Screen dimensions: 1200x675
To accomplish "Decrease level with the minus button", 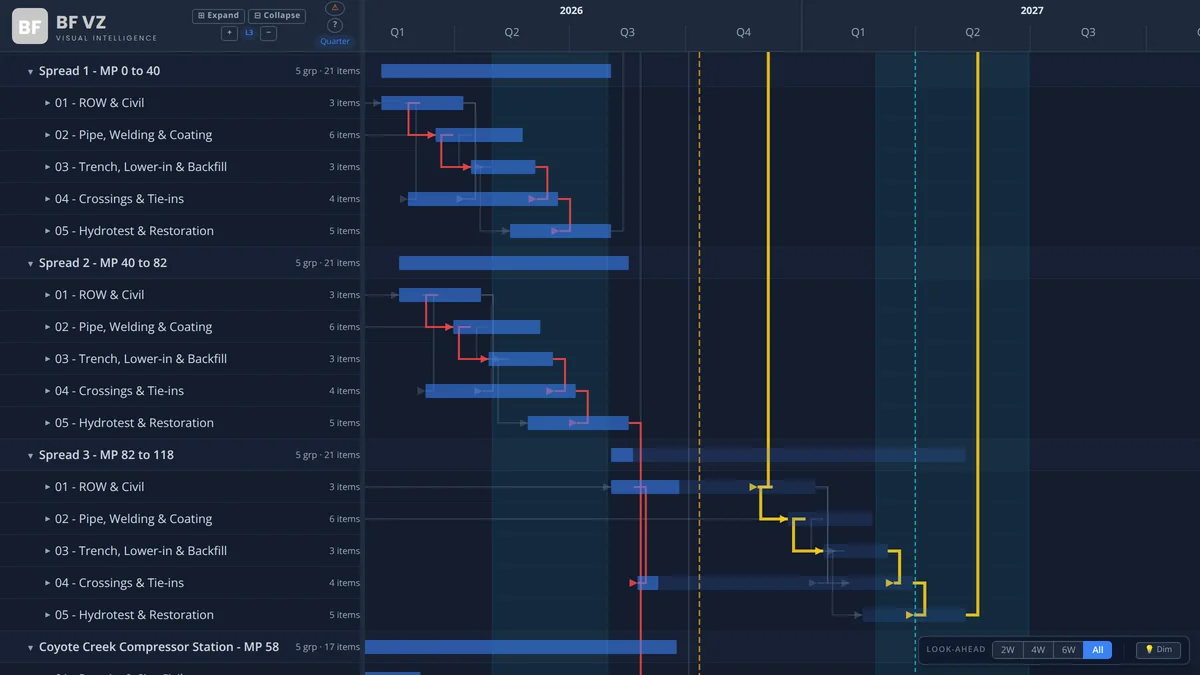I will pos(268,33).
